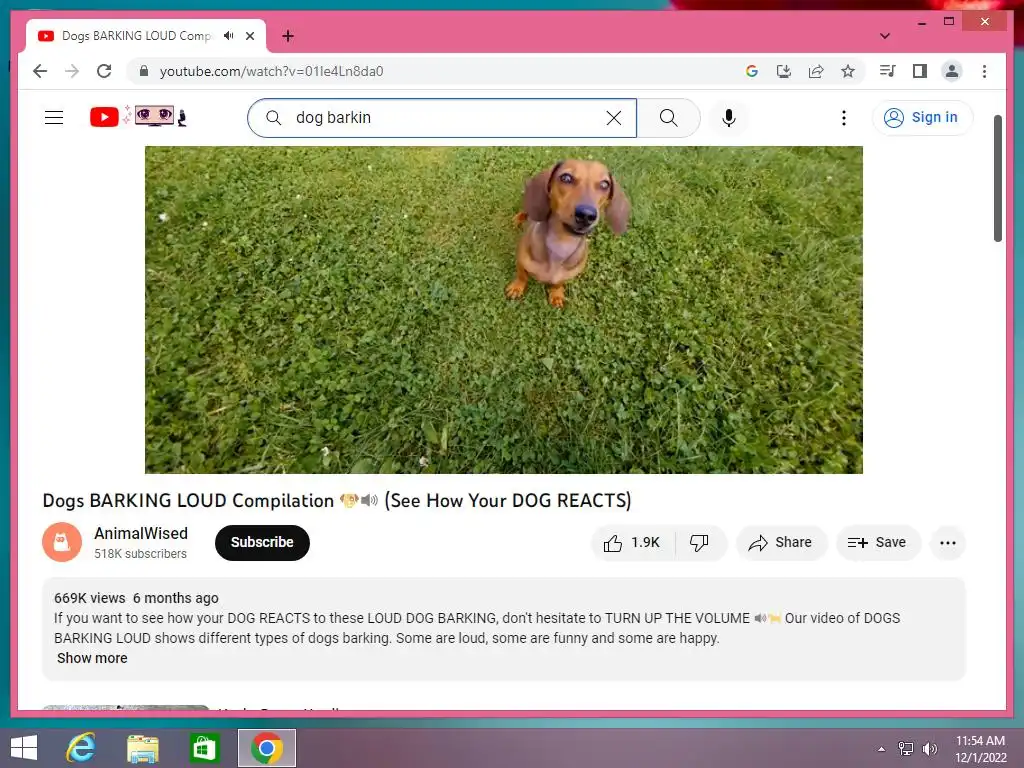Click the address bar URL
Screen dimensions: 1024x768
coord(271,71)
